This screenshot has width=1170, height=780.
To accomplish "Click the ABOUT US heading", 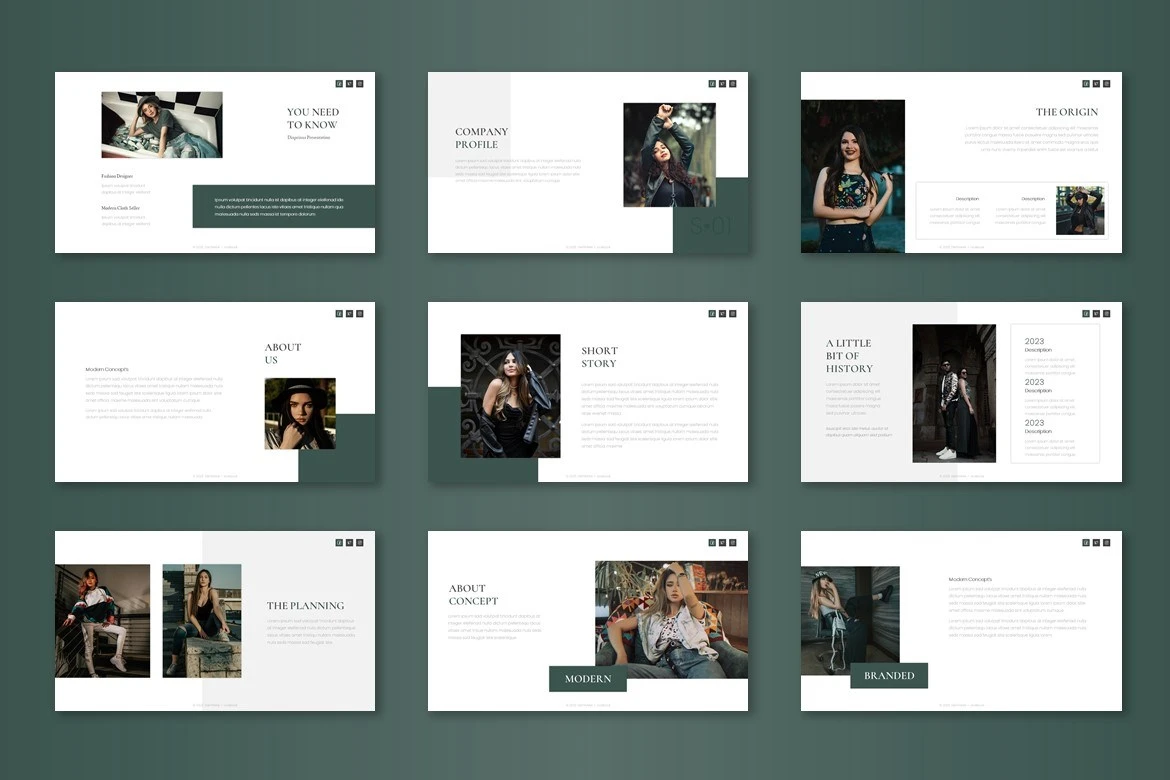I will click(x=283, y=353).
